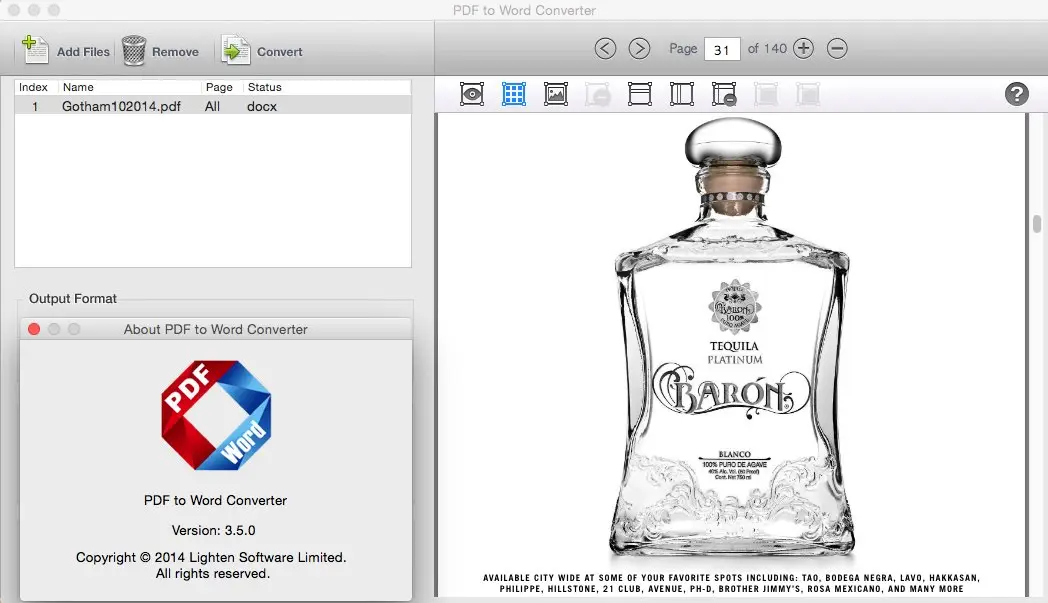The height and width of the screenshot is (603, 1048).
Task: Select the remove table line tool
Action: point(724,94)
